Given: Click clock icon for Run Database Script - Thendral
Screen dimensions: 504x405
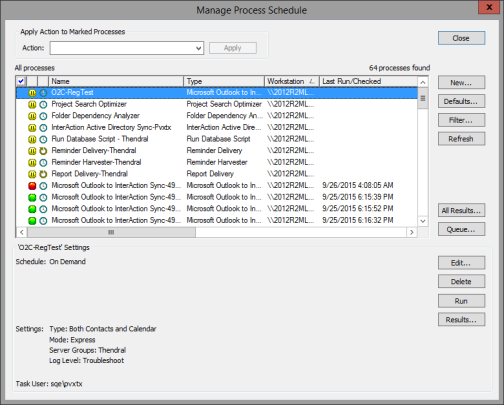Looking at the screenshot, I should tap(43, 139).
